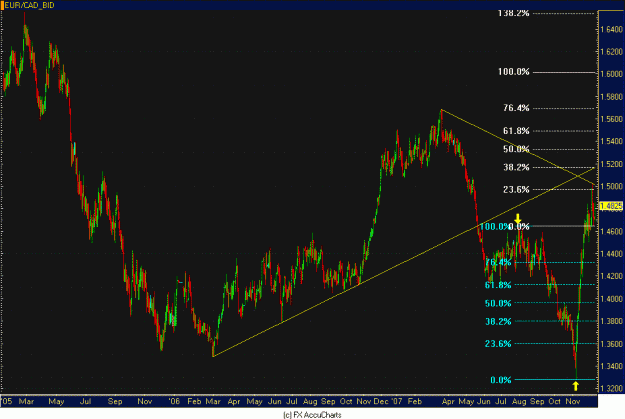Click the '07 year marker on time axis
Screen dimensions: 625x419
point(396,401)
